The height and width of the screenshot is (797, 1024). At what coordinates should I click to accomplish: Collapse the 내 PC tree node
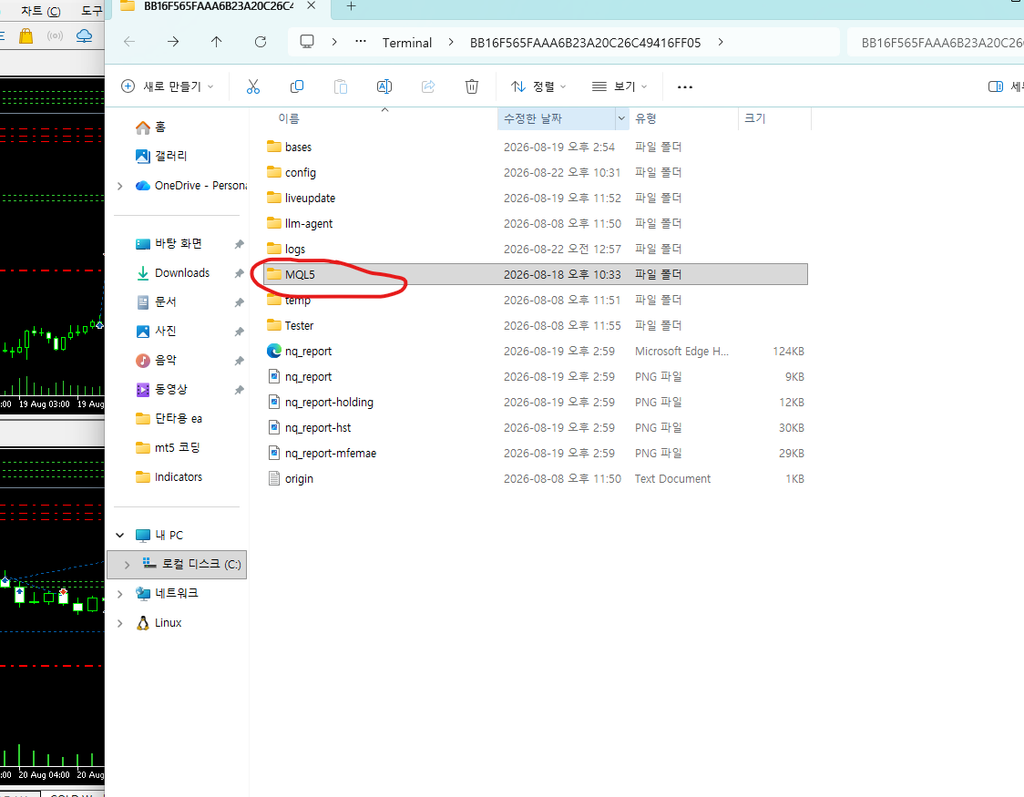coord(120,535)
